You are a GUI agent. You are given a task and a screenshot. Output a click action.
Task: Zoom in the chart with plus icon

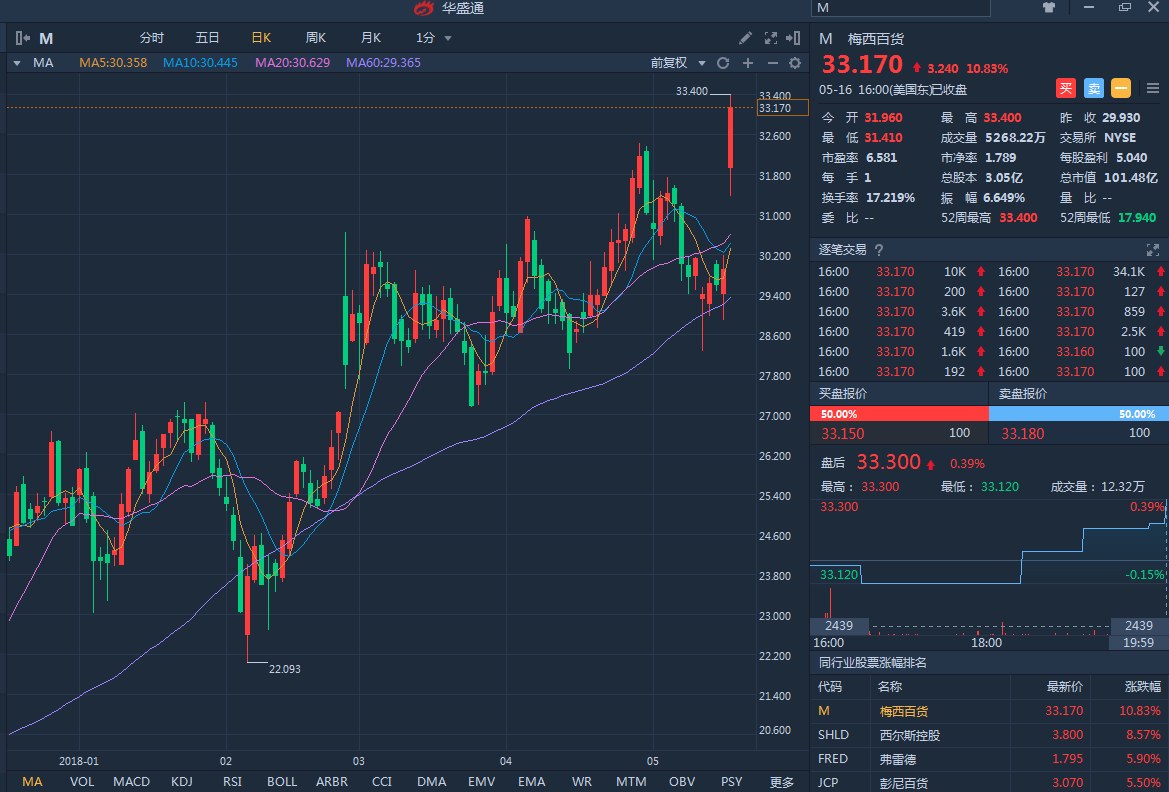(x=747, y=63)
